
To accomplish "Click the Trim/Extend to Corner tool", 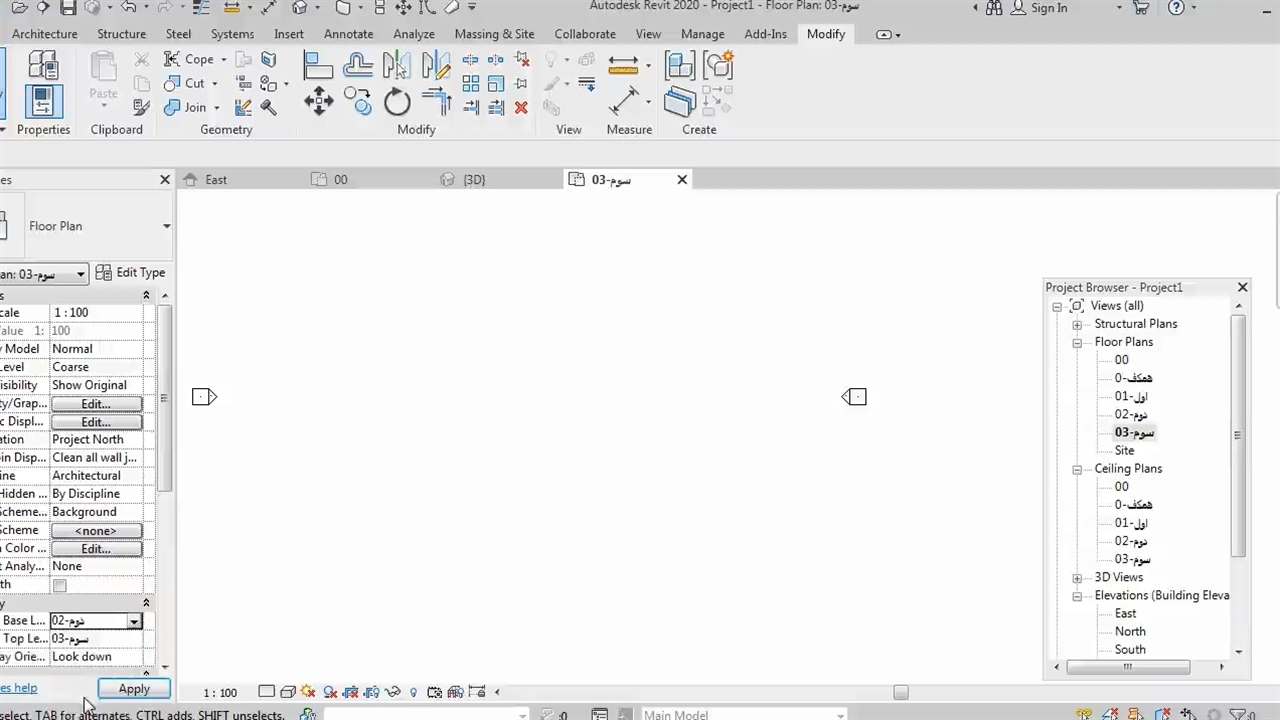I will pyautogui.click(x=437, y=101).
